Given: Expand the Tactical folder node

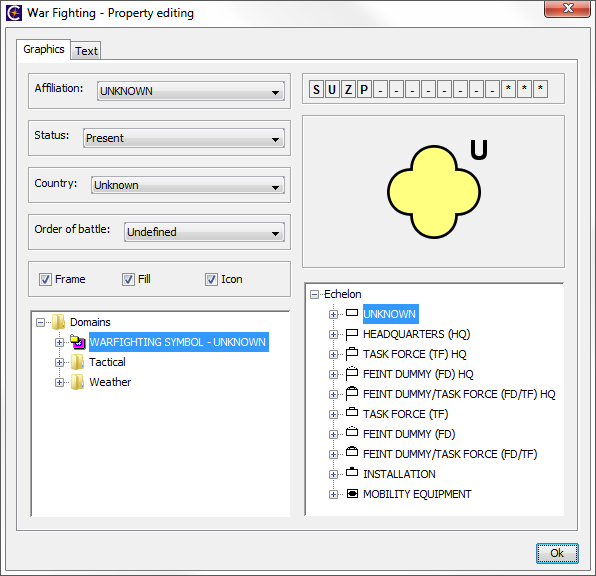Looking at the screenshot, I should [59, 362].
